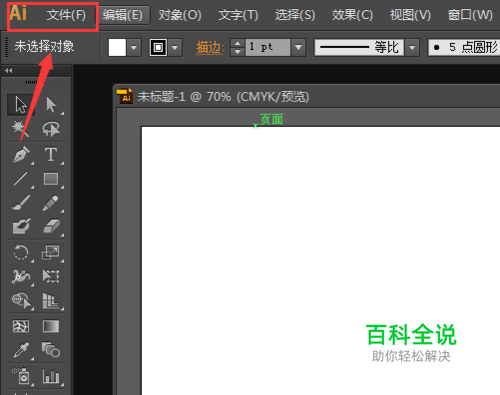Click the green 页面 smart guide label
The width and height of the screenshot is (500, 395).
point(272,119)
